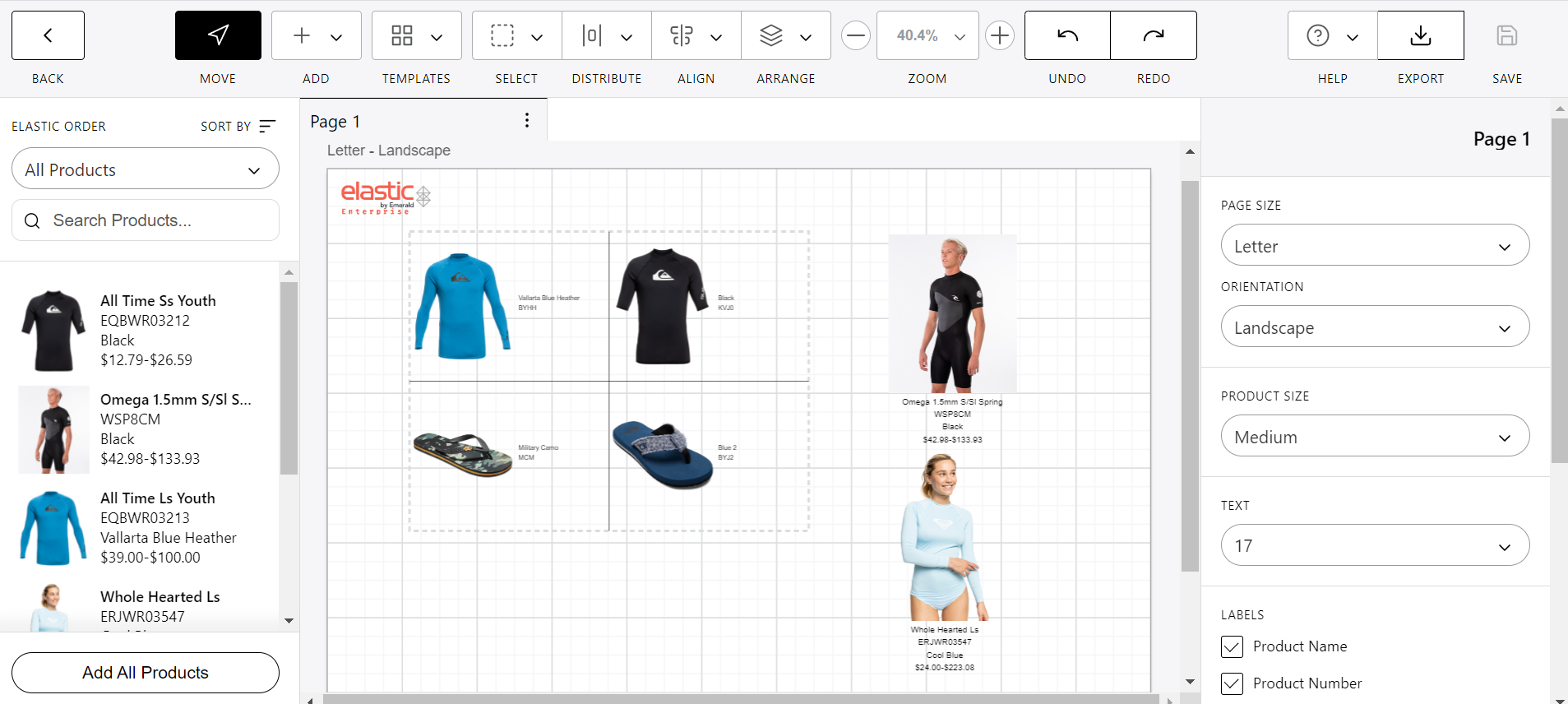Expand the All Products dropdown
Screen dimensions: 1568x704
click(x=146, y=169)
